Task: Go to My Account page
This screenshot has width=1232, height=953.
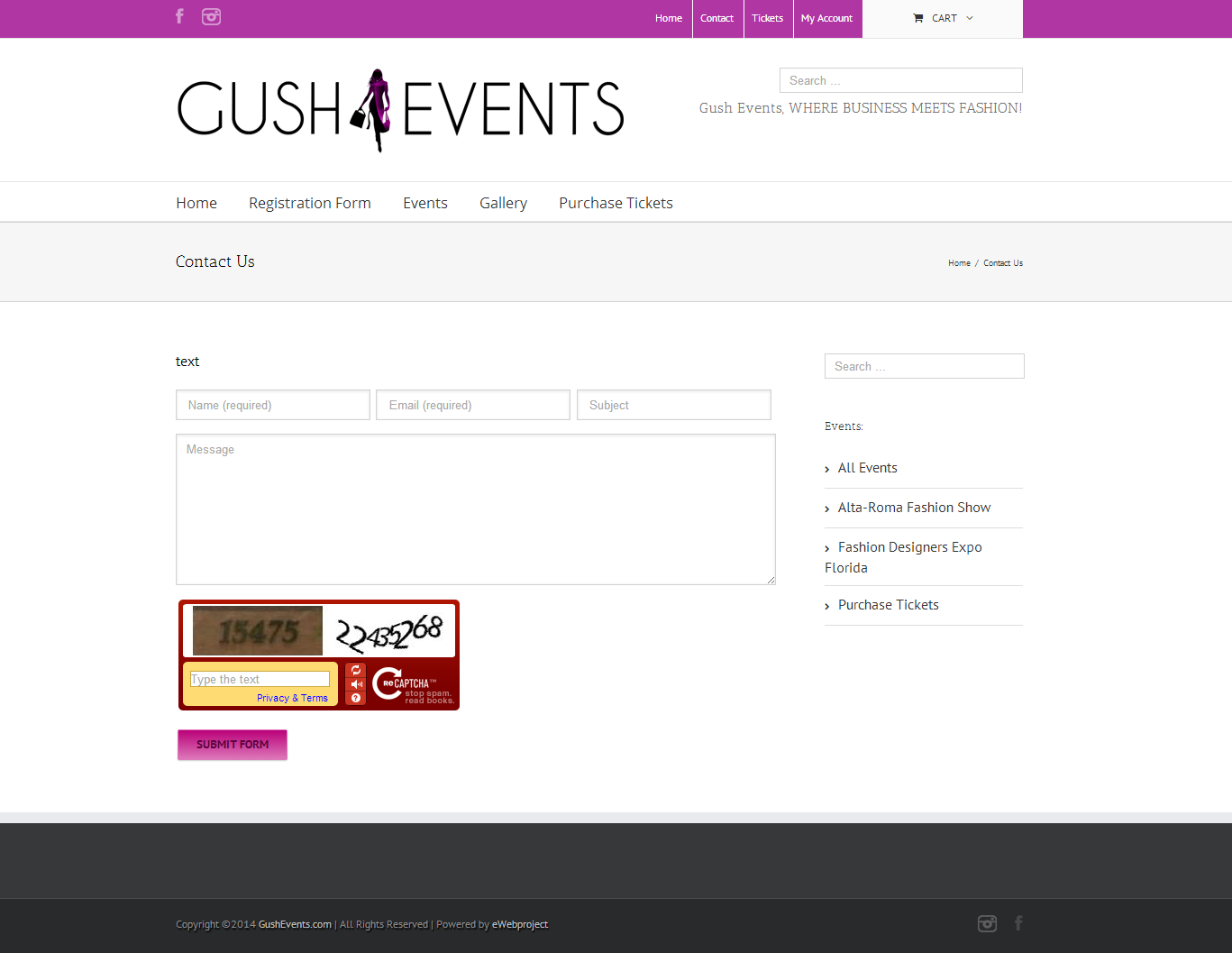Action: (x=826, y=18)
